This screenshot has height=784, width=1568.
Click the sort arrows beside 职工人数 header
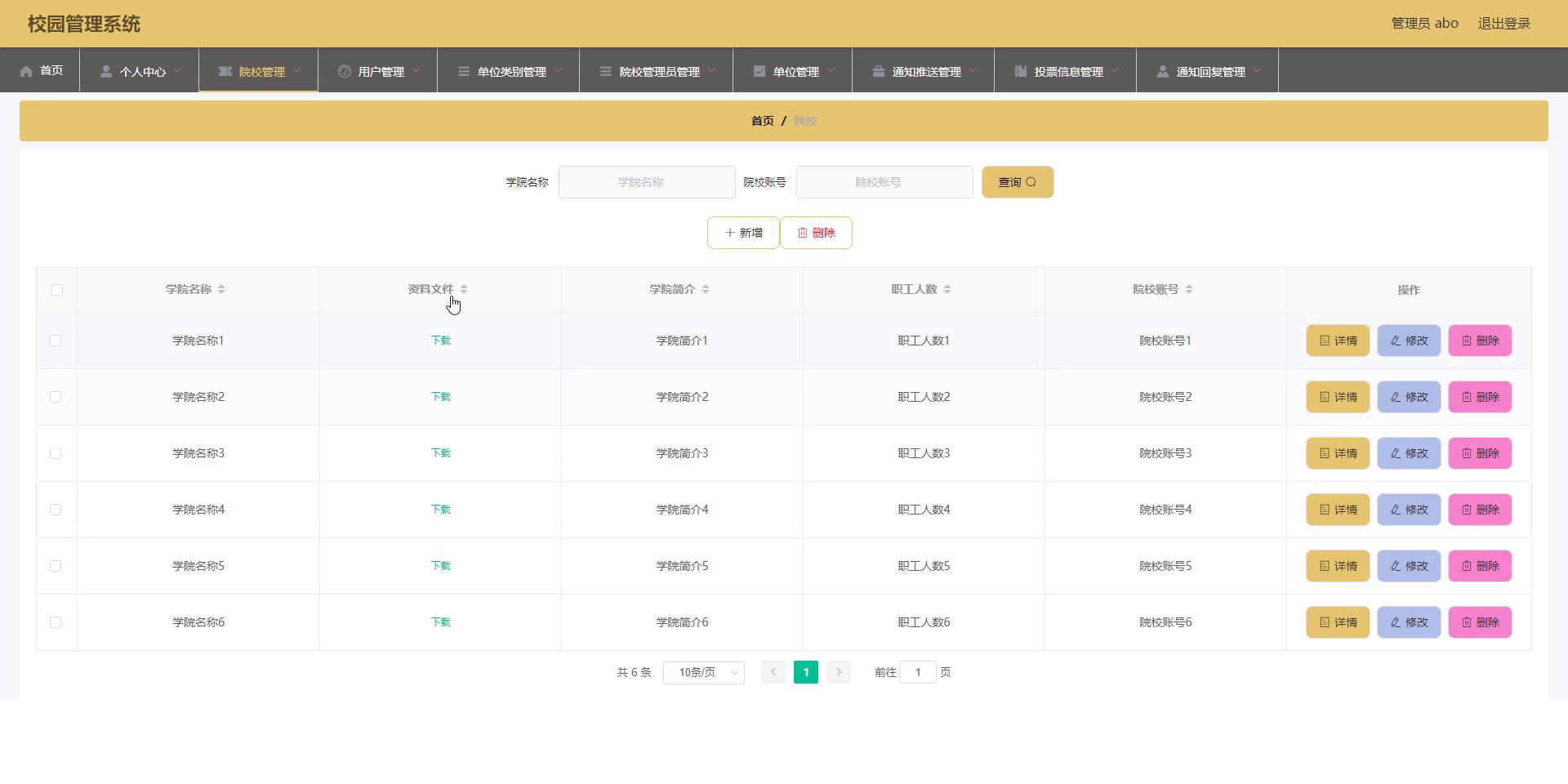tap(947, 289)
